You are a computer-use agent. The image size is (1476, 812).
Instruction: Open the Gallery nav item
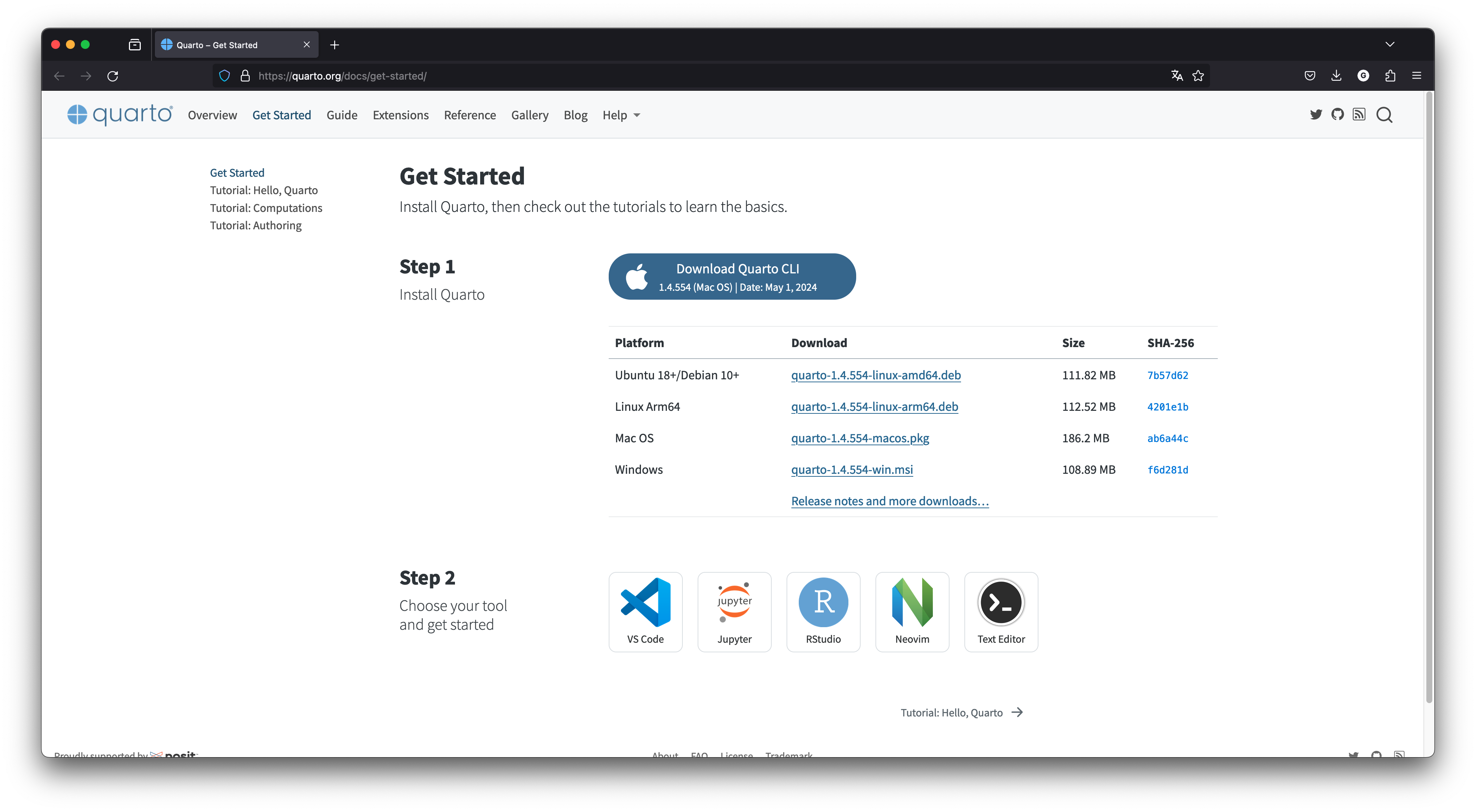(x=529, y=115)
